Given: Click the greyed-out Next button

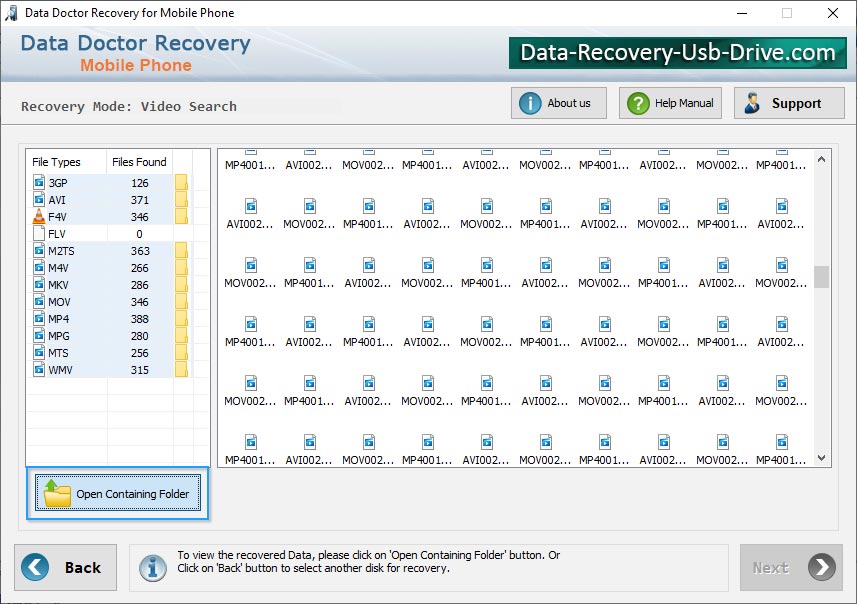Looking at the screenshot, I should click(791, 567).
